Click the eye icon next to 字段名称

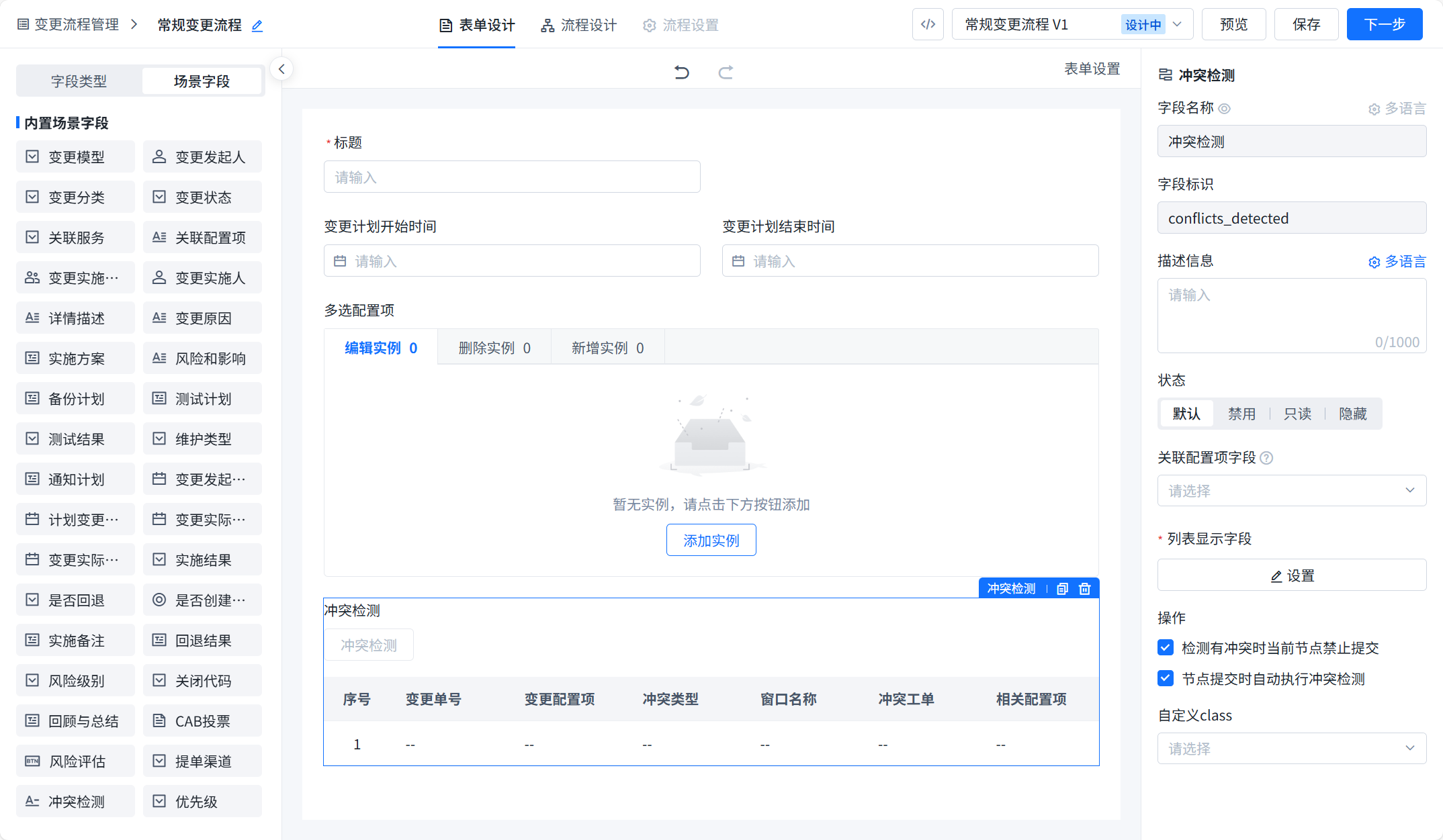click(x=1225, y=109)
